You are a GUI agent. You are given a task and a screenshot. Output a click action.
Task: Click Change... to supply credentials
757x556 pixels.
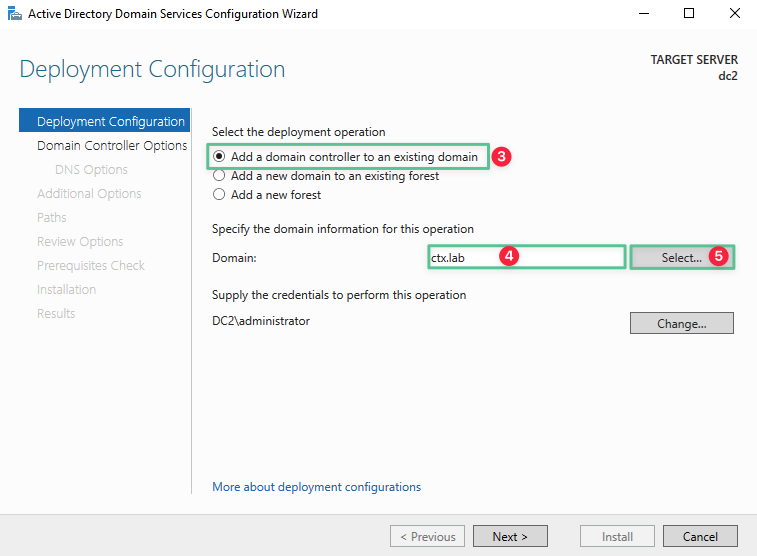click(681, 323)
